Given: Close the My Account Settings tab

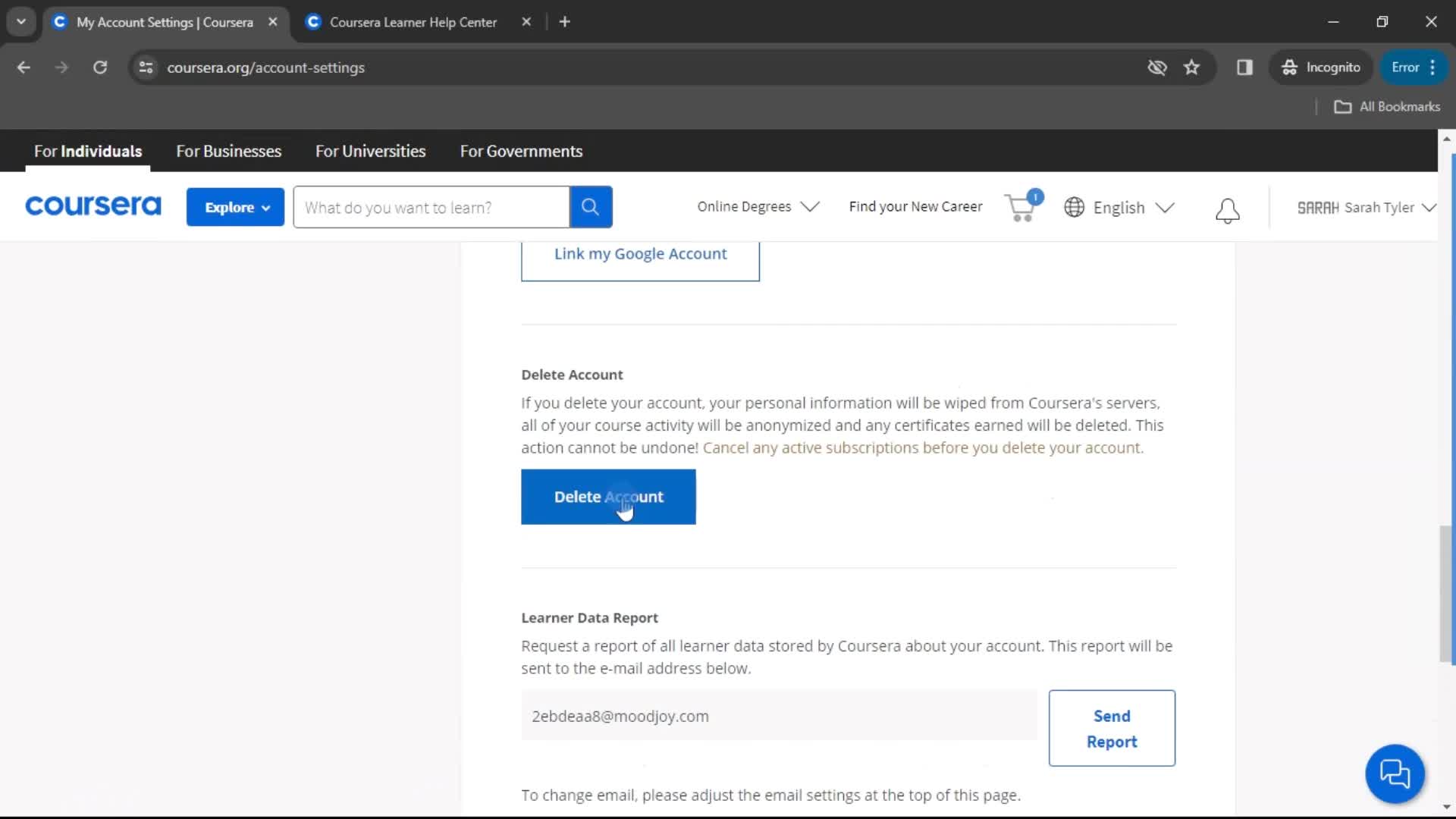Looking at the screenshot, I should coord(273,22).
